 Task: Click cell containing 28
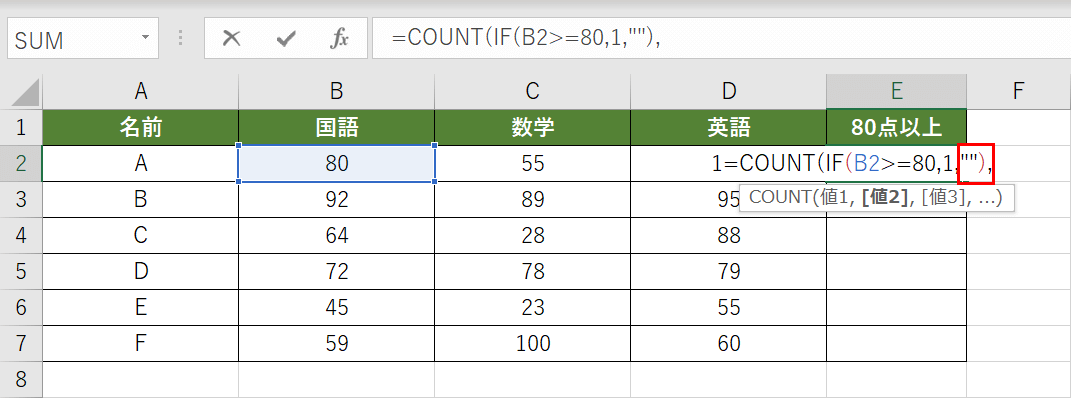[533, 236]
